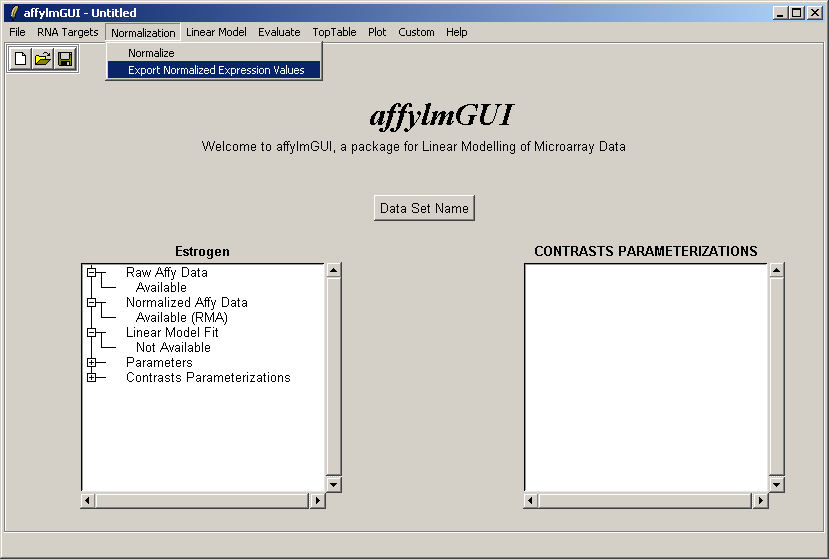Image resolution: width=829 pixels, height=559 pixels.
Task: Expand the Contrasts Parameterizations tree node
Action: 91,378
